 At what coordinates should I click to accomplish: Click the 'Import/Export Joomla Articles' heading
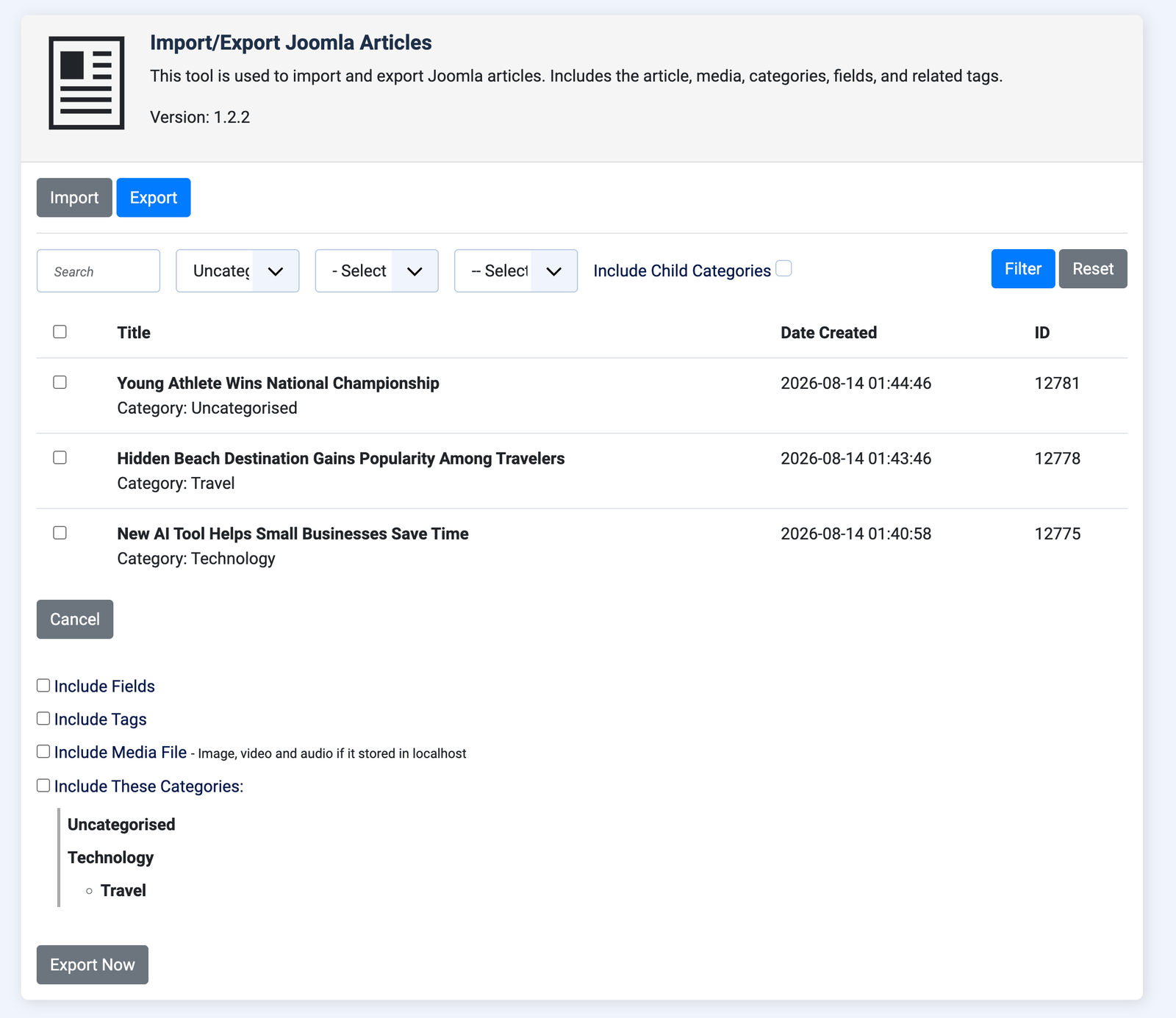pyautogui.click(x=291, y=43)
